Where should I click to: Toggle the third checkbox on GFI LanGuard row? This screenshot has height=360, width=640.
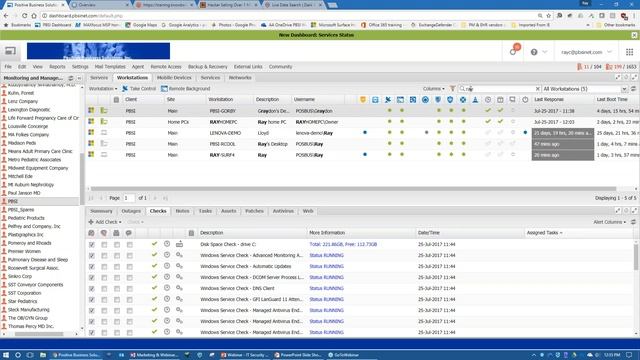tap(117, 300)
